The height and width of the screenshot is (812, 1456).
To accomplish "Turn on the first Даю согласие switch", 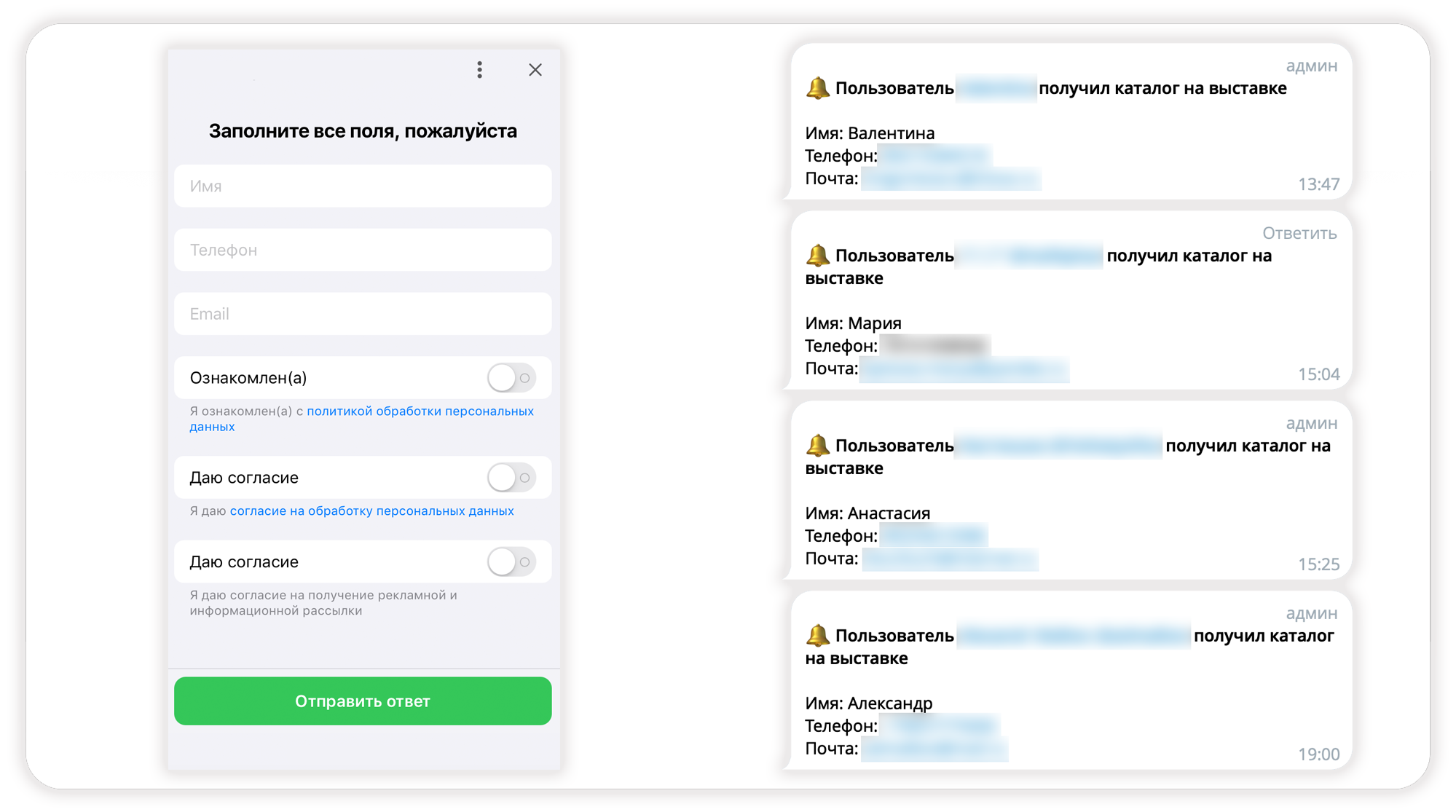I will click(x=511, y=478).
